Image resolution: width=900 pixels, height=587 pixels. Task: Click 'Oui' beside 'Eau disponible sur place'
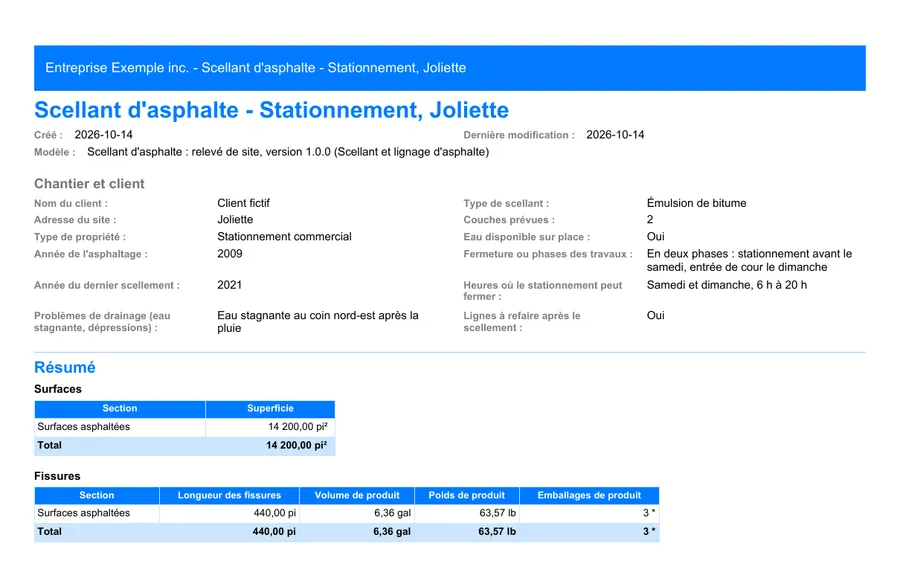[x=655, y=236]
